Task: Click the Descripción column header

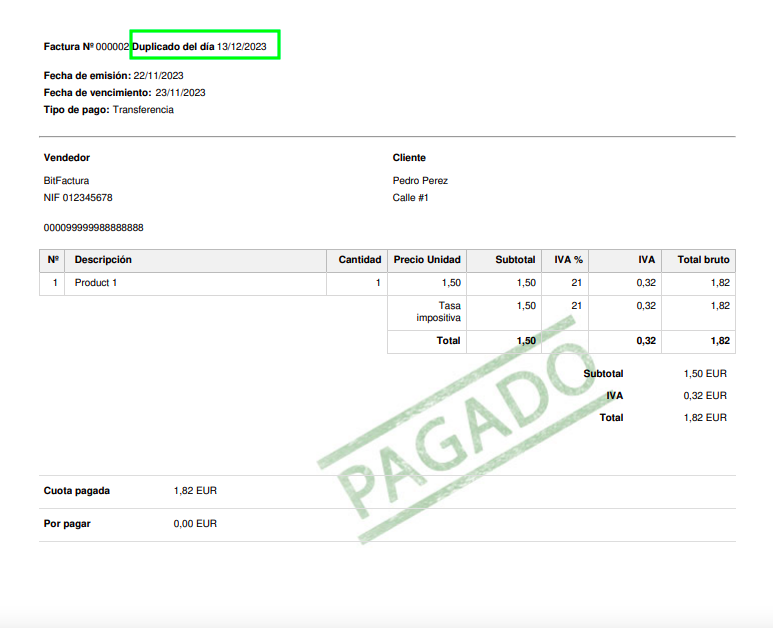Action: coord(103,260)
